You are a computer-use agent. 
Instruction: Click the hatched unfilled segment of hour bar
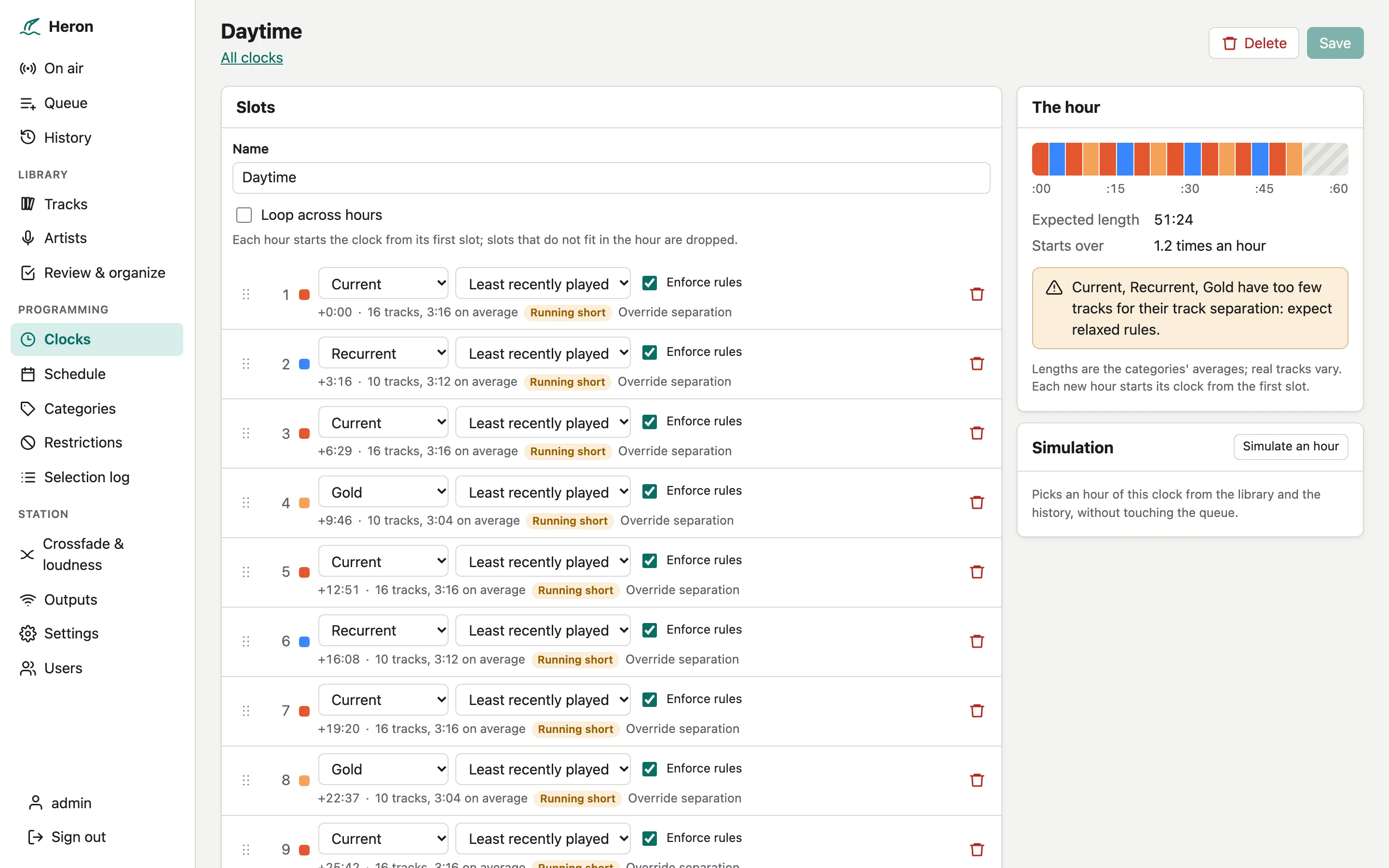pos(1325,159)
